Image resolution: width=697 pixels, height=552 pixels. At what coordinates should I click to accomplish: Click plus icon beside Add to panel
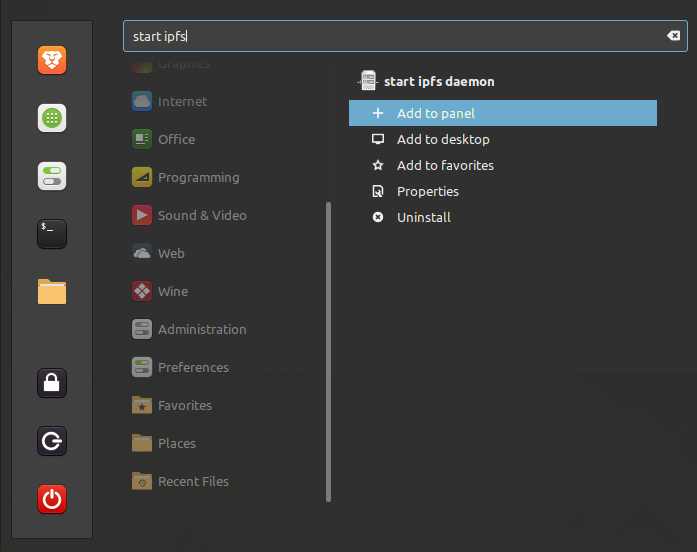point(378,113)
